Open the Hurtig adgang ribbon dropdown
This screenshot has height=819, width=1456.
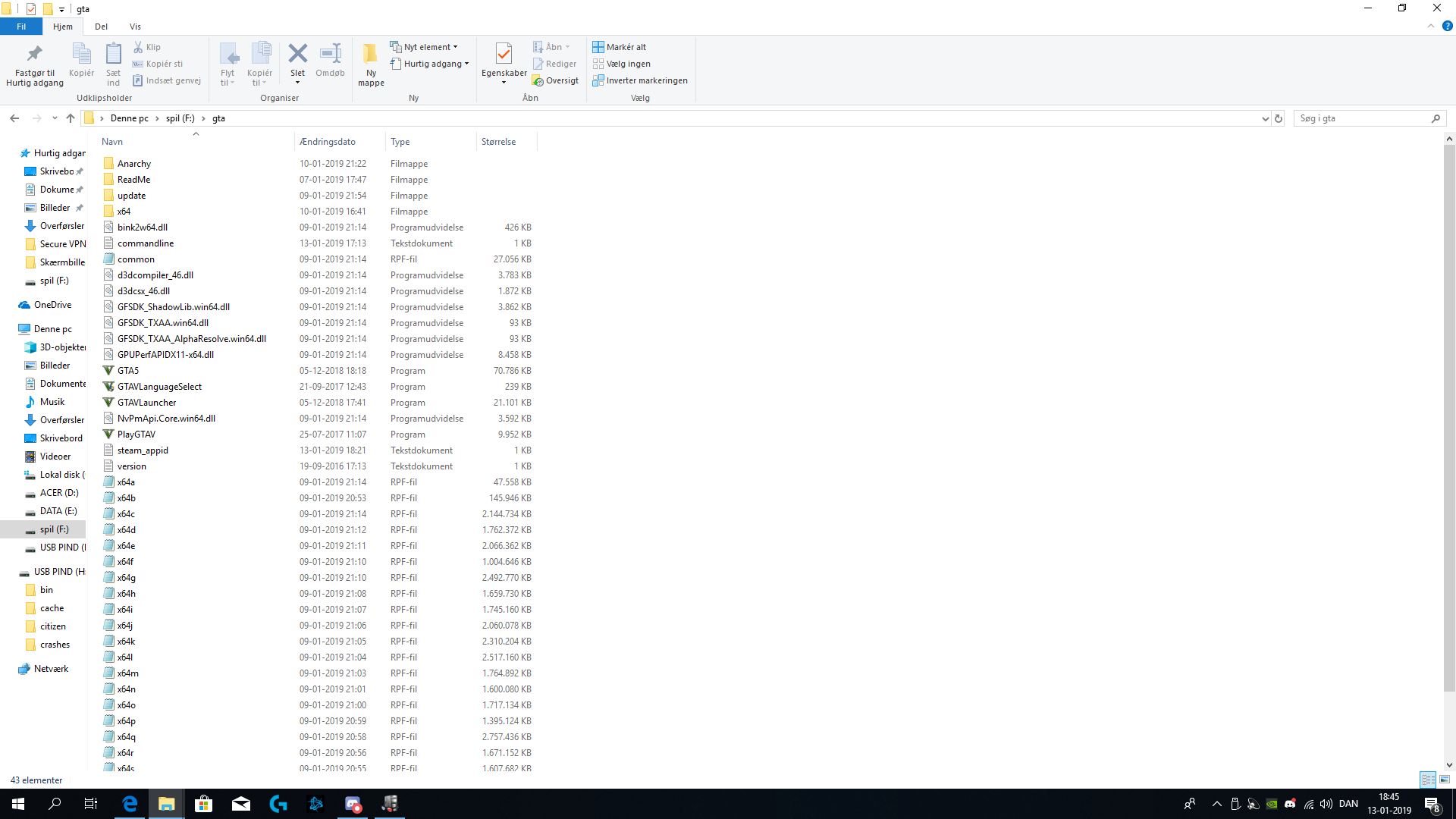430,64
